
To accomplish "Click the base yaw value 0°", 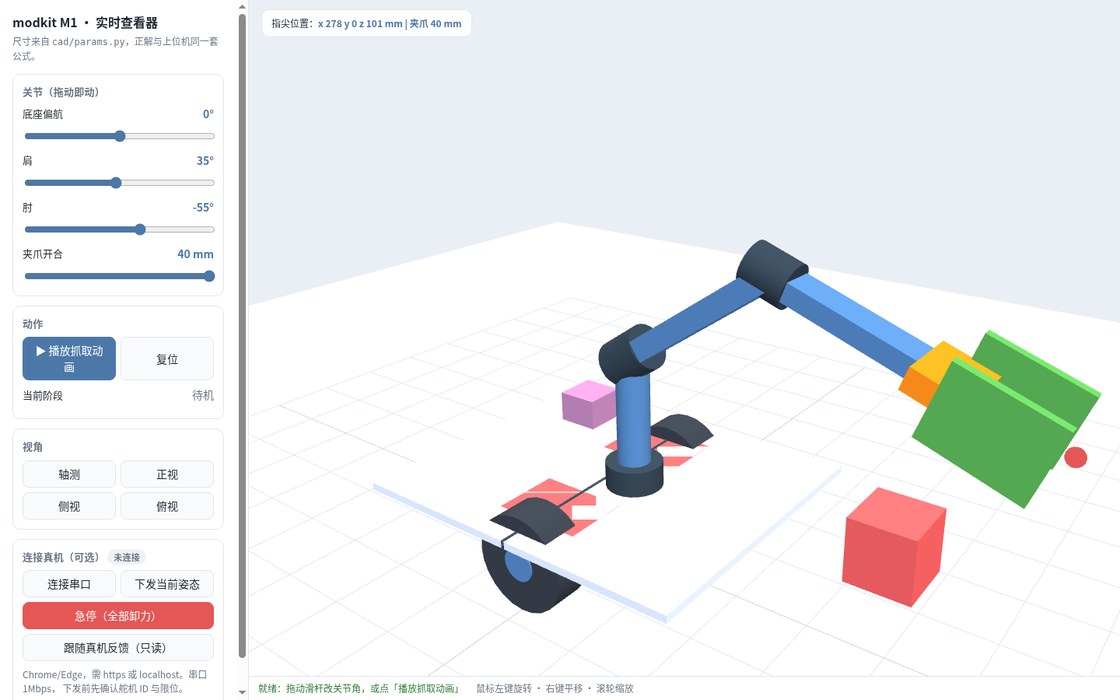I will tap(208, 114).
